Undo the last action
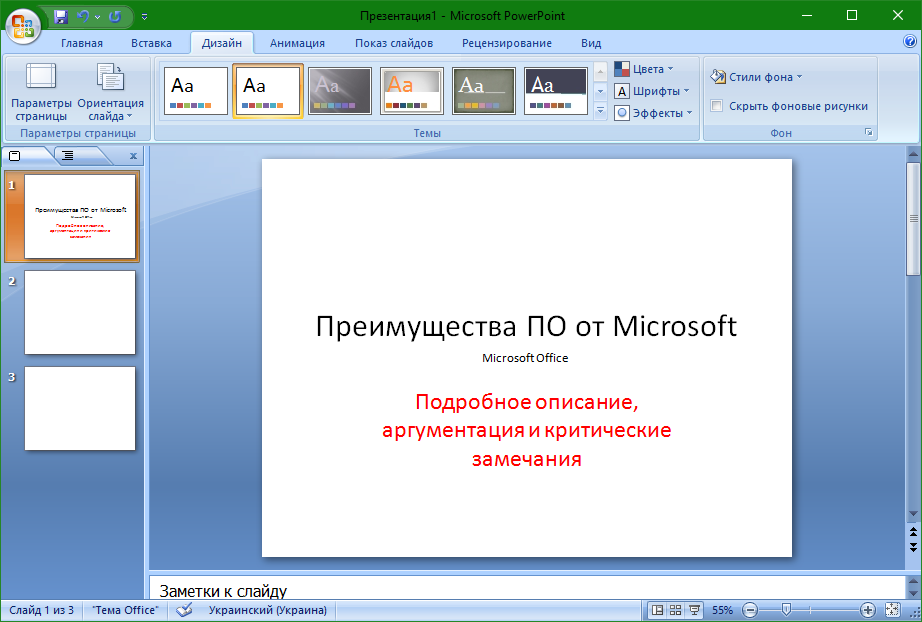The image size is (922, 622). tap(83, 16)
